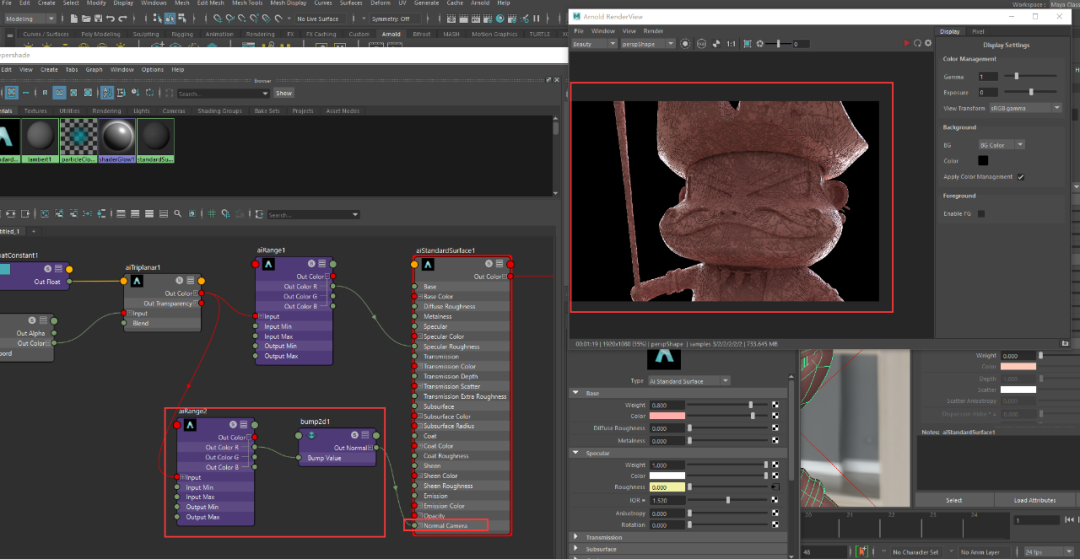1080x559 pixels.
Task: Click the Show button in Hypershade browser
Action: click(284, 93)
